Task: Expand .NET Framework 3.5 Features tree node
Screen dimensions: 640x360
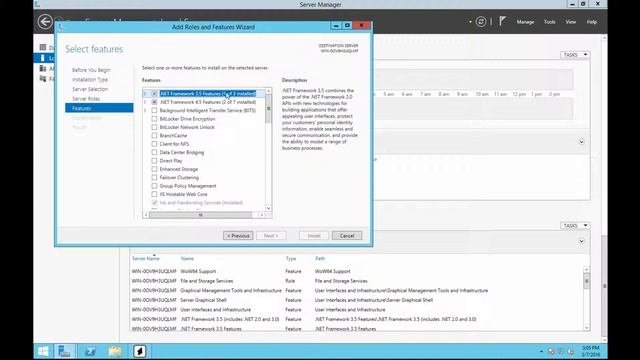Action: point(145,93)
